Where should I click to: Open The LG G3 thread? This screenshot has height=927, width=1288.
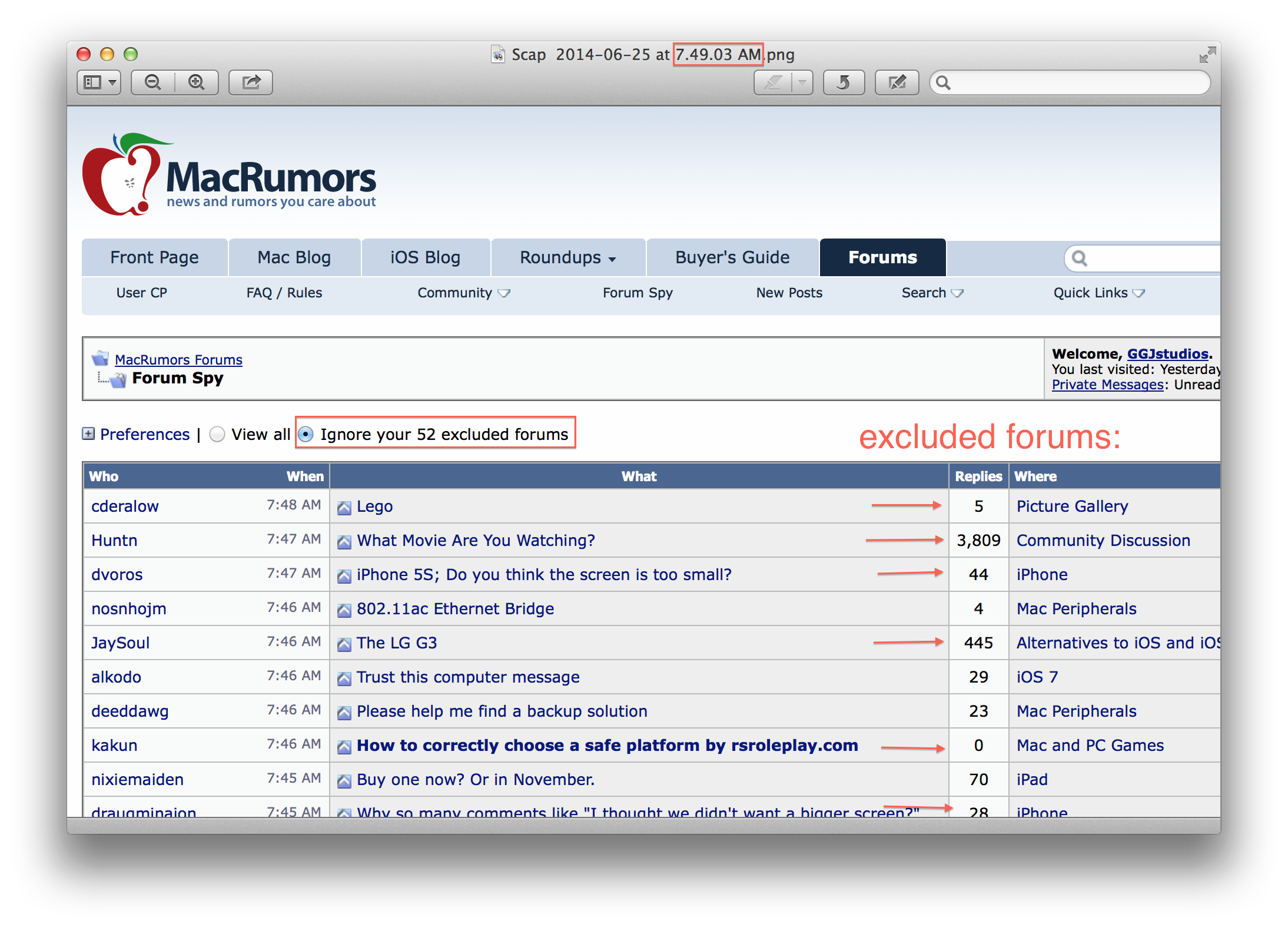pos(397,643)
